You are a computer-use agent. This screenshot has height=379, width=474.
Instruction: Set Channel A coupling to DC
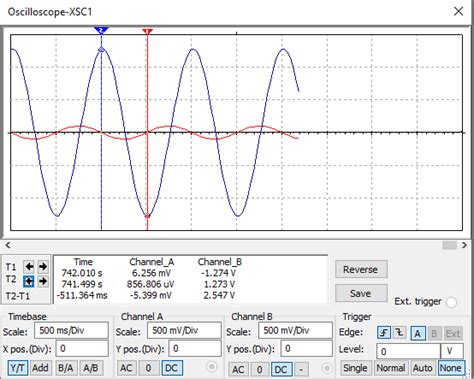click(x=172, y=368)
